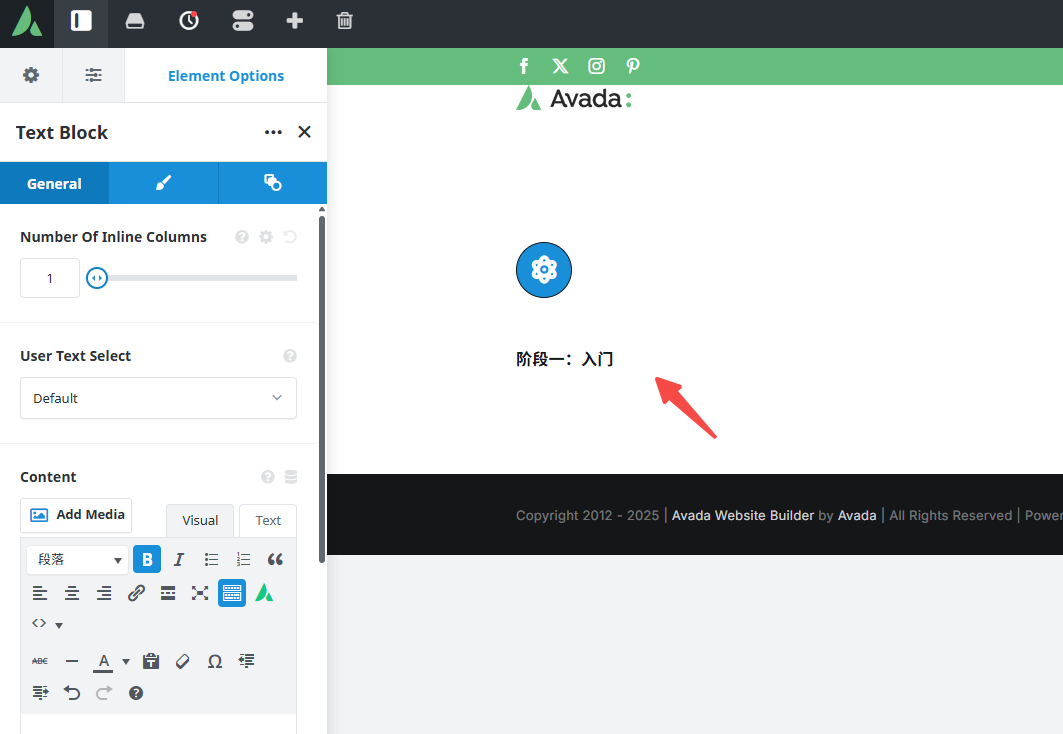
Task: Open the text color dropdown arrow
Action: (124, 661)
